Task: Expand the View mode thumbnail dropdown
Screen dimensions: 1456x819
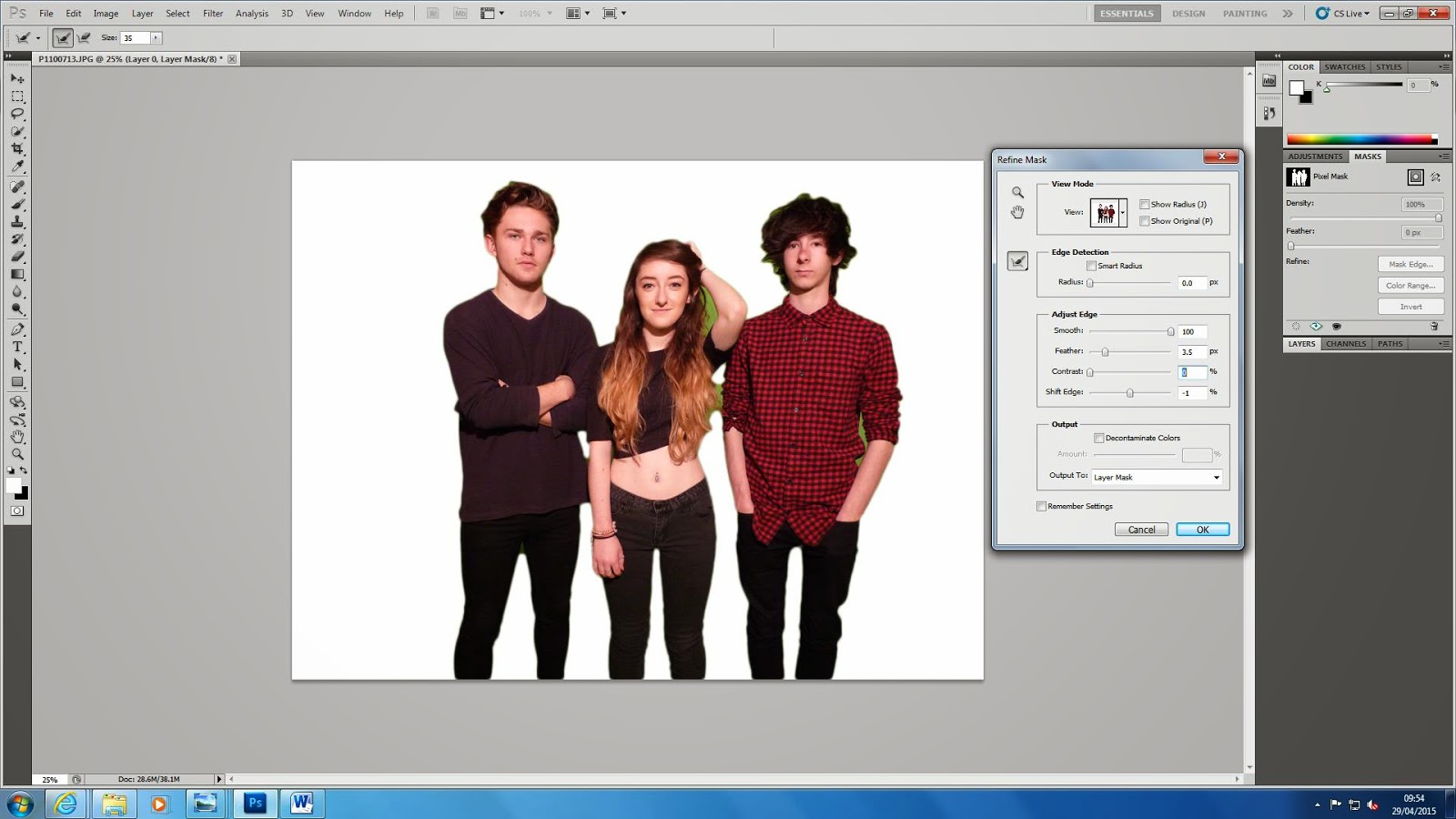Action: (1122, 213)
